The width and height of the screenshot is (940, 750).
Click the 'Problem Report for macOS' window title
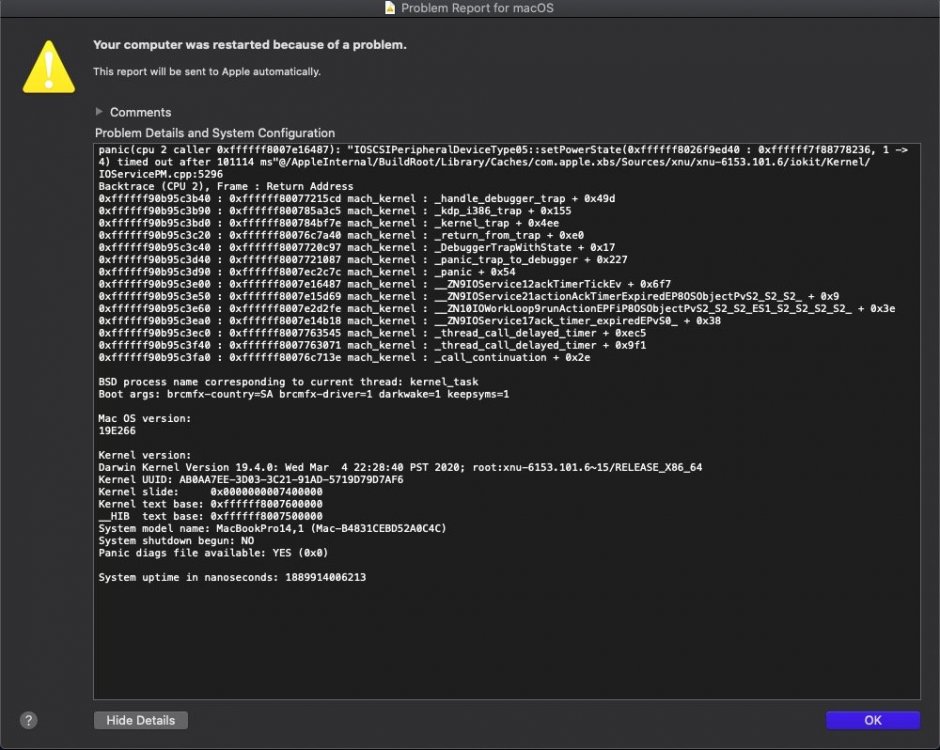477,8
